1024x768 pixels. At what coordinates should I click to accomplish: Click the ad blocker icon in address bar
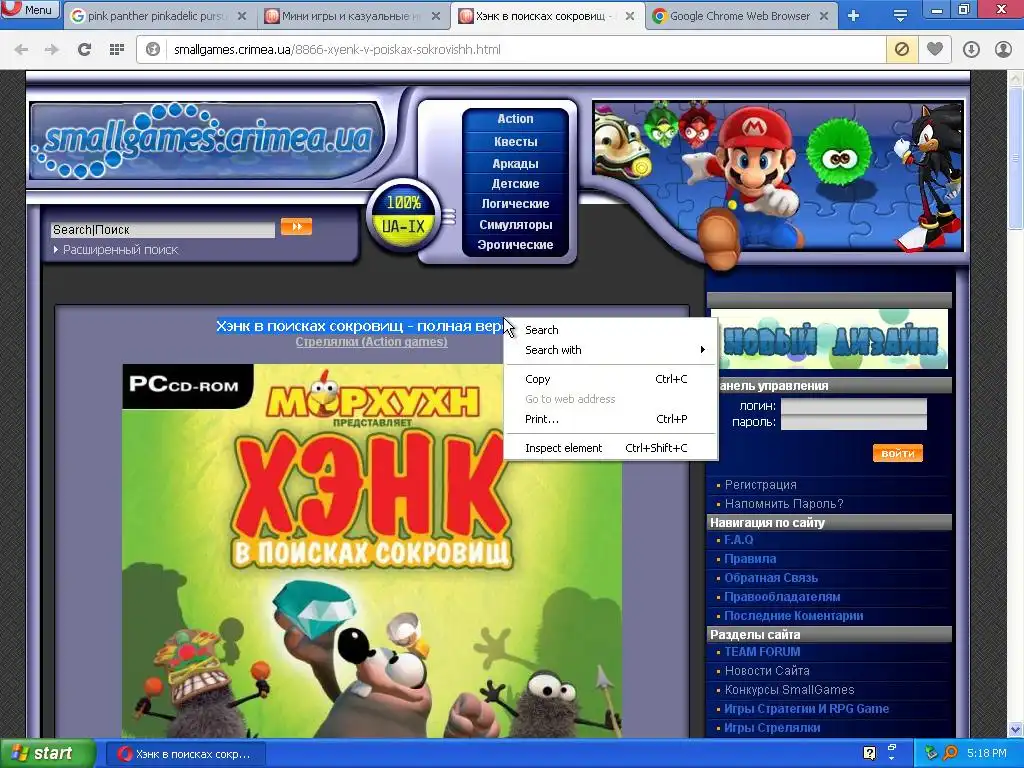click(x=901, y=49)
